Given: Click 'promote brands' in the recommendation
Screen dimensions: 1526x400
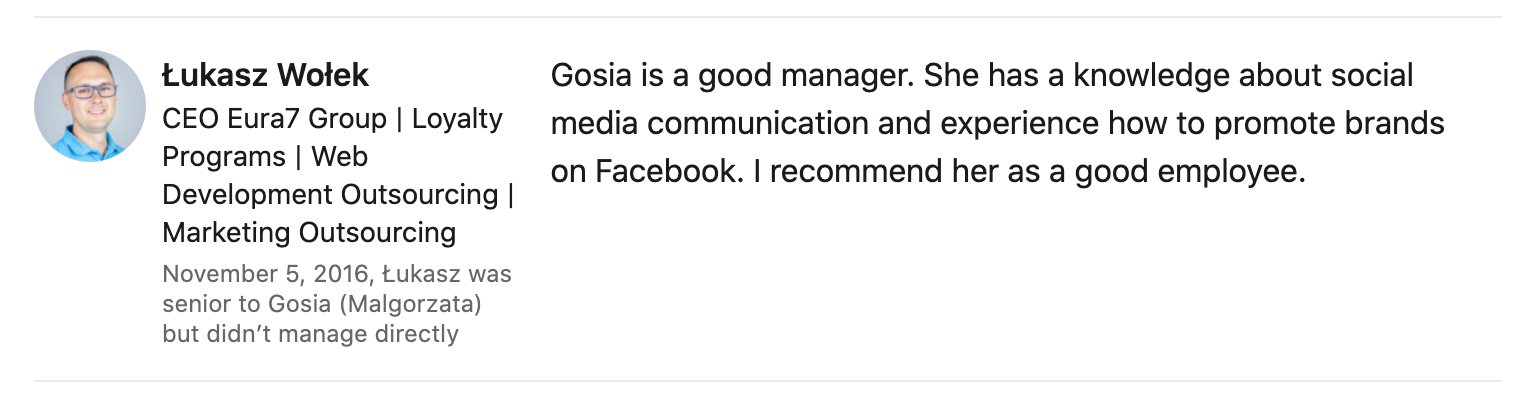Looking at the screenshot, I should pos(1342,124).
